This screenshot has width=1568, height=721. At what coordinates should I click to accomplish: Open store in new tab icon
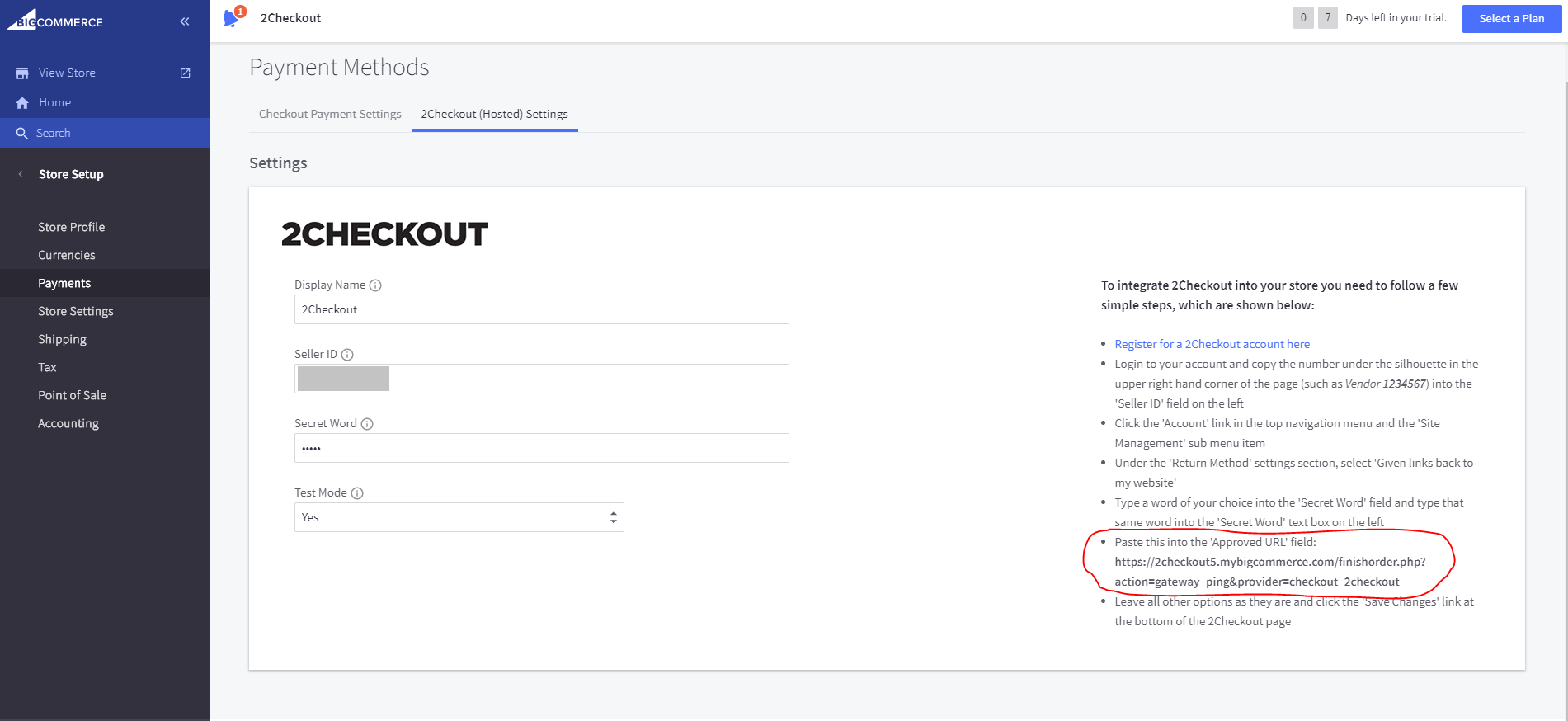[186, 73]
